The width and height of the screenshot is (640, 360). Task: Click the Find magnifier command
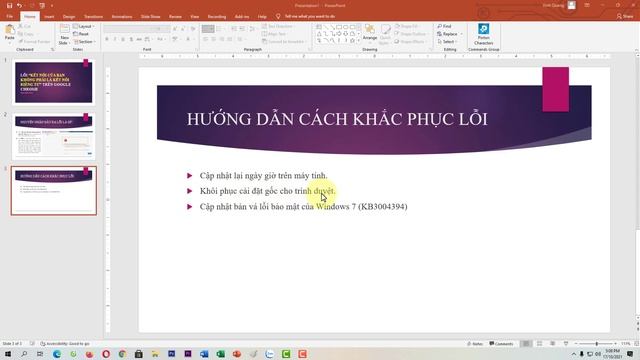coord(444,26)
